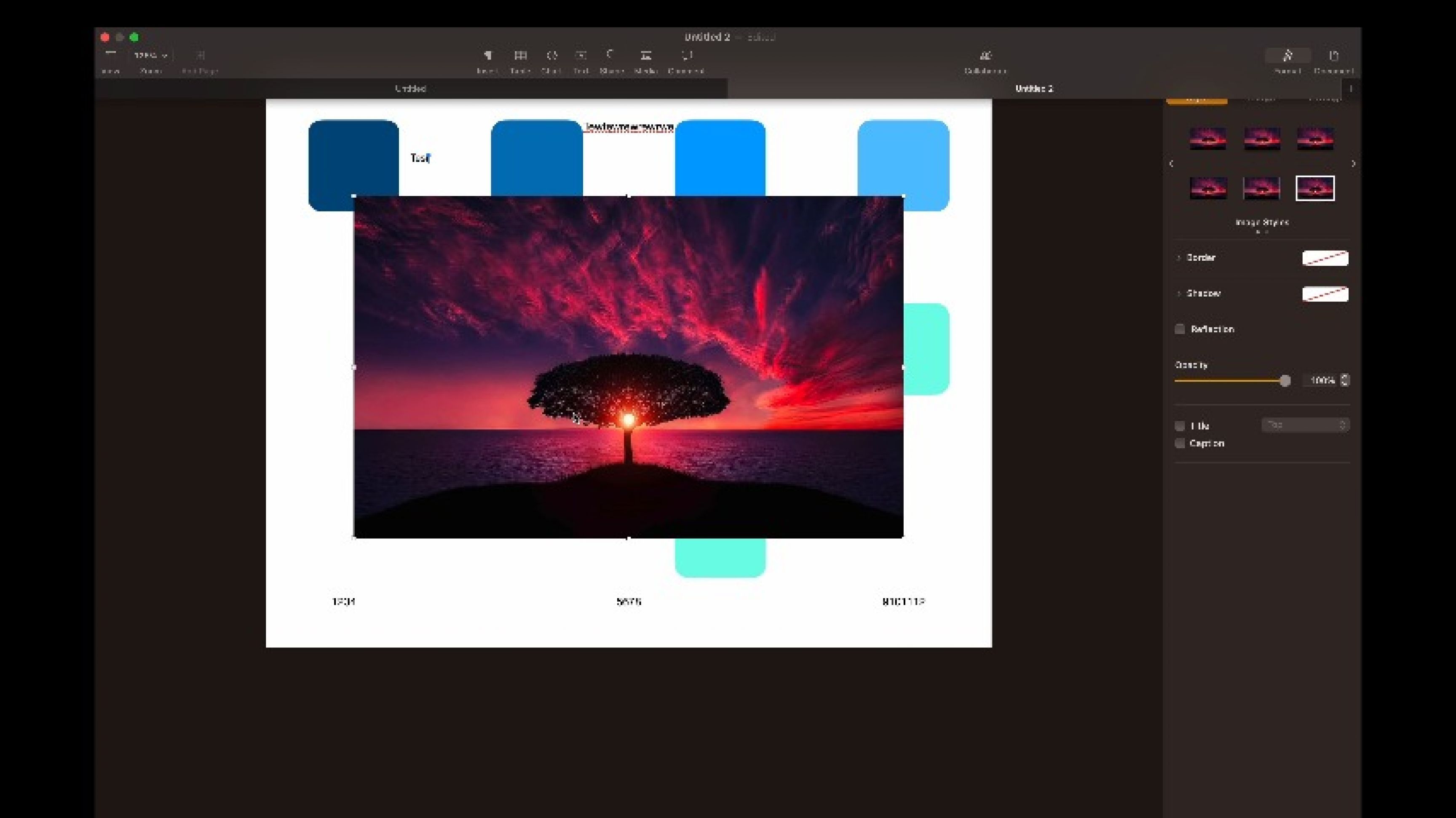Click the Media toolbar icon
This screenshot has width=1456, height=818.
[x=645, y=55]
